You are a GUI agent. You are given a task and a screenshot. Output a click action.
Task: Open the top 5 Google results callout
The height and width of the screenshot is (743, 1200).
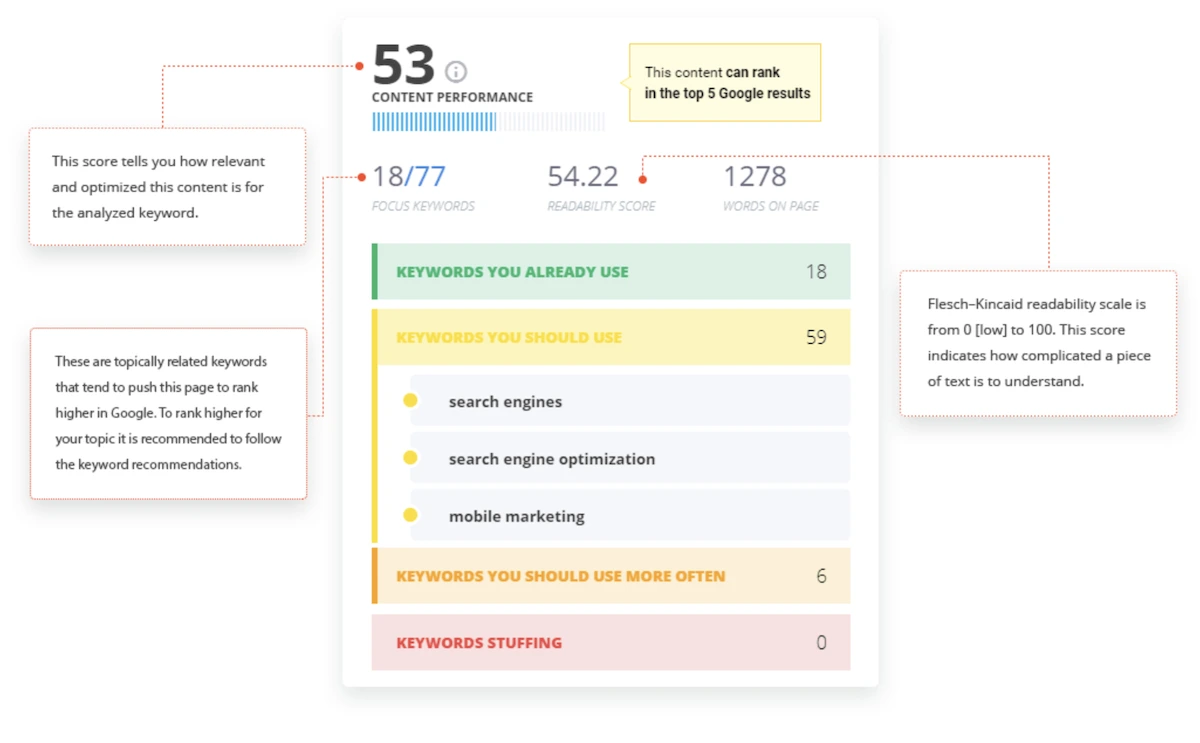click(x=724, y=82)
